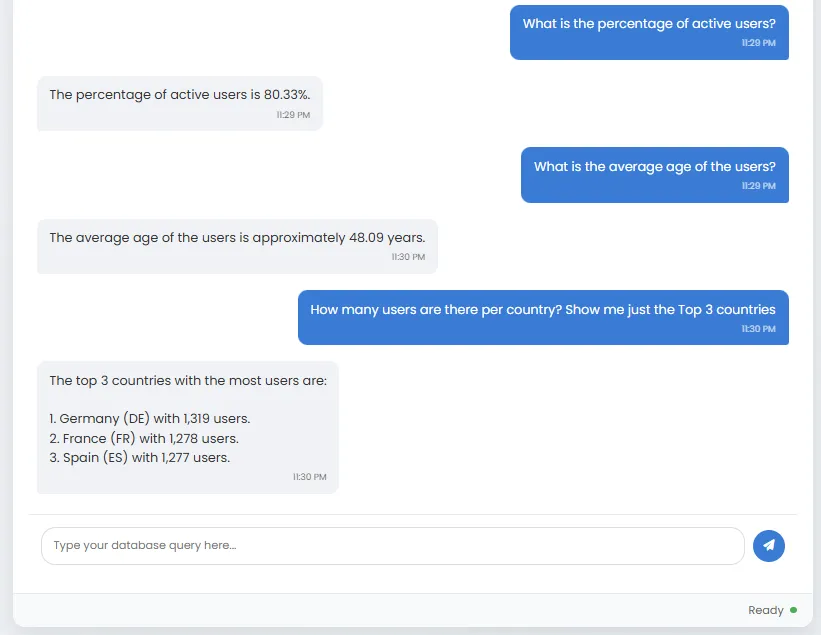The height and width of the screenshot is (635, 821).
Task: Click the Germany (DE) result line
Action: (x=150, y=419)
